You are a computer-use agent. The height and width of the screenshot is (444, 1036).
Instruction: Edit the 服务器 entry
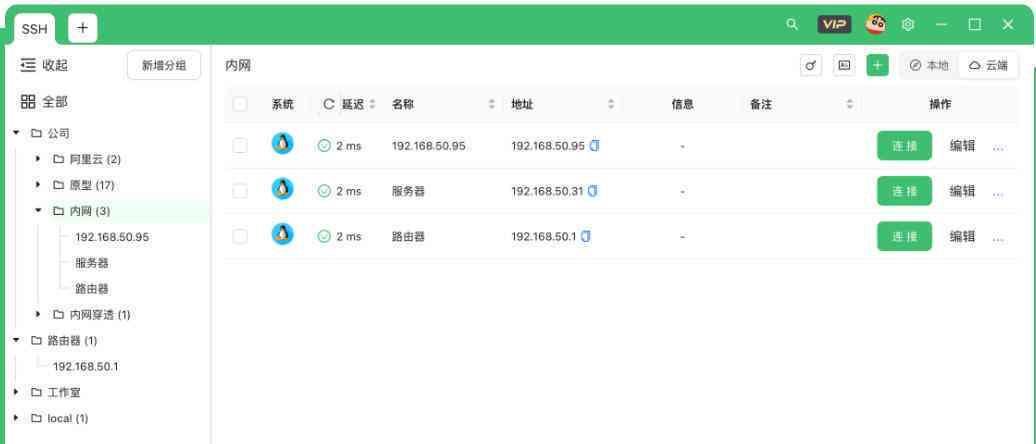click(x=963, y=191)
